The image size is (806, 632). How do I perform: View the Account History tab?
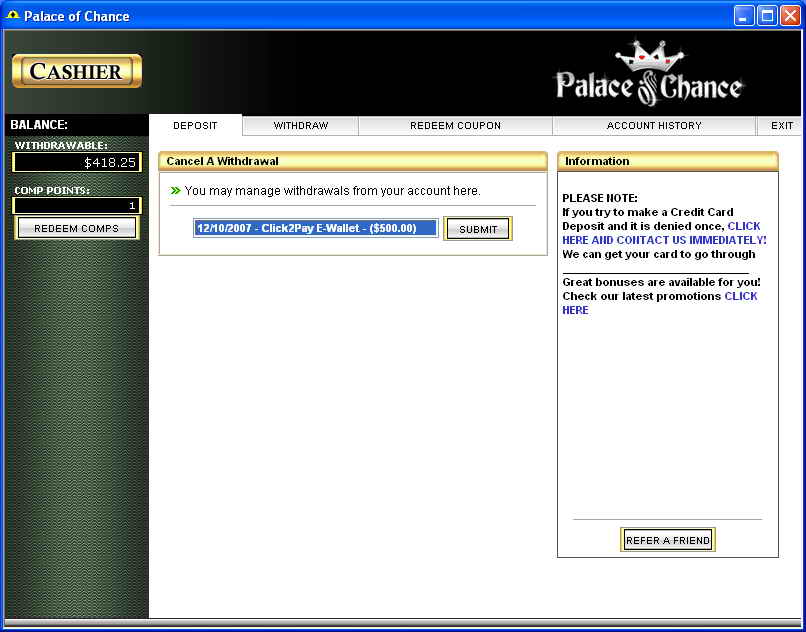654,126
